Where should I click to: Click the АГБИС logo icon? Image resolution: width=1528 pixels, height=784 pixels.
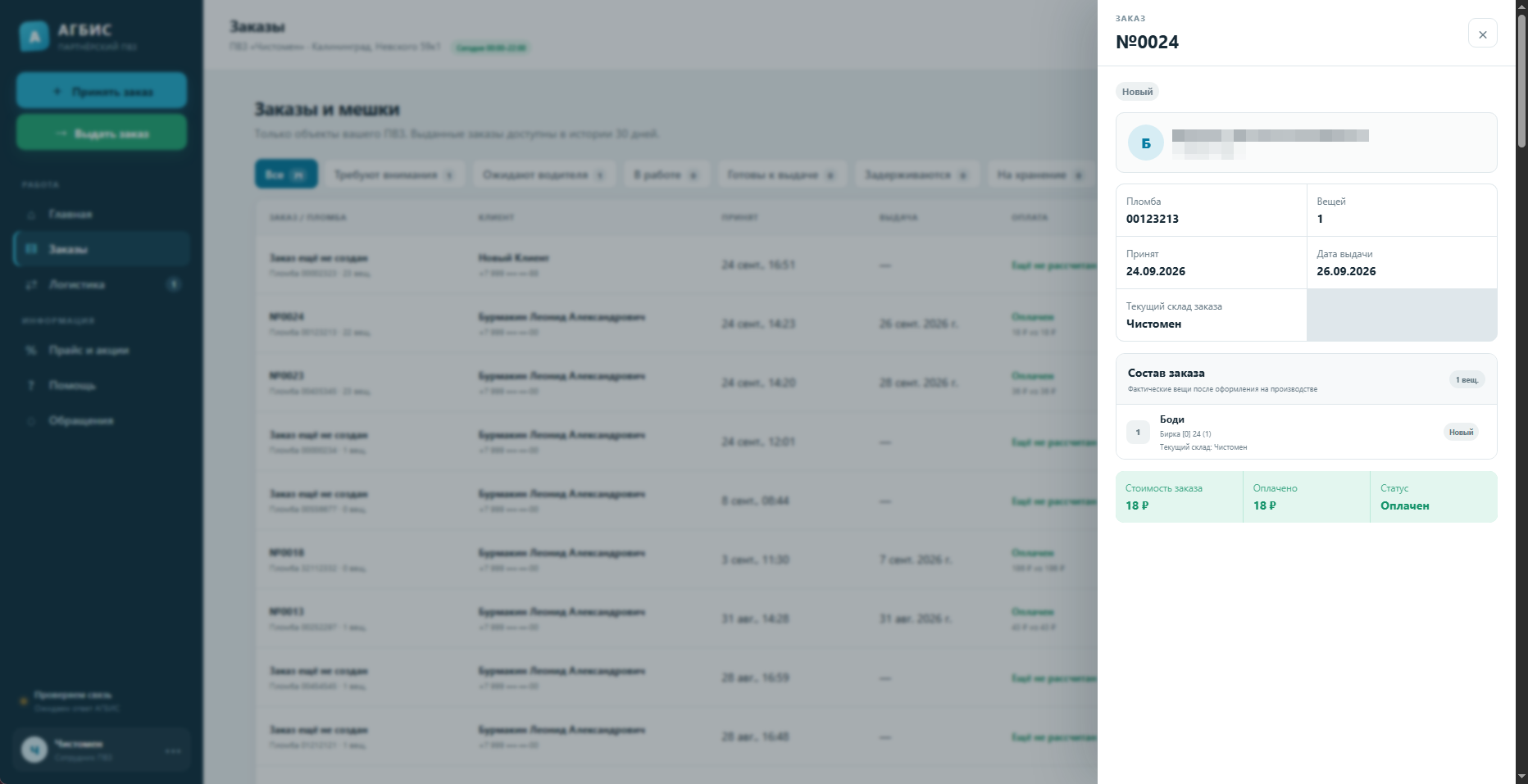tap(34, 37)
